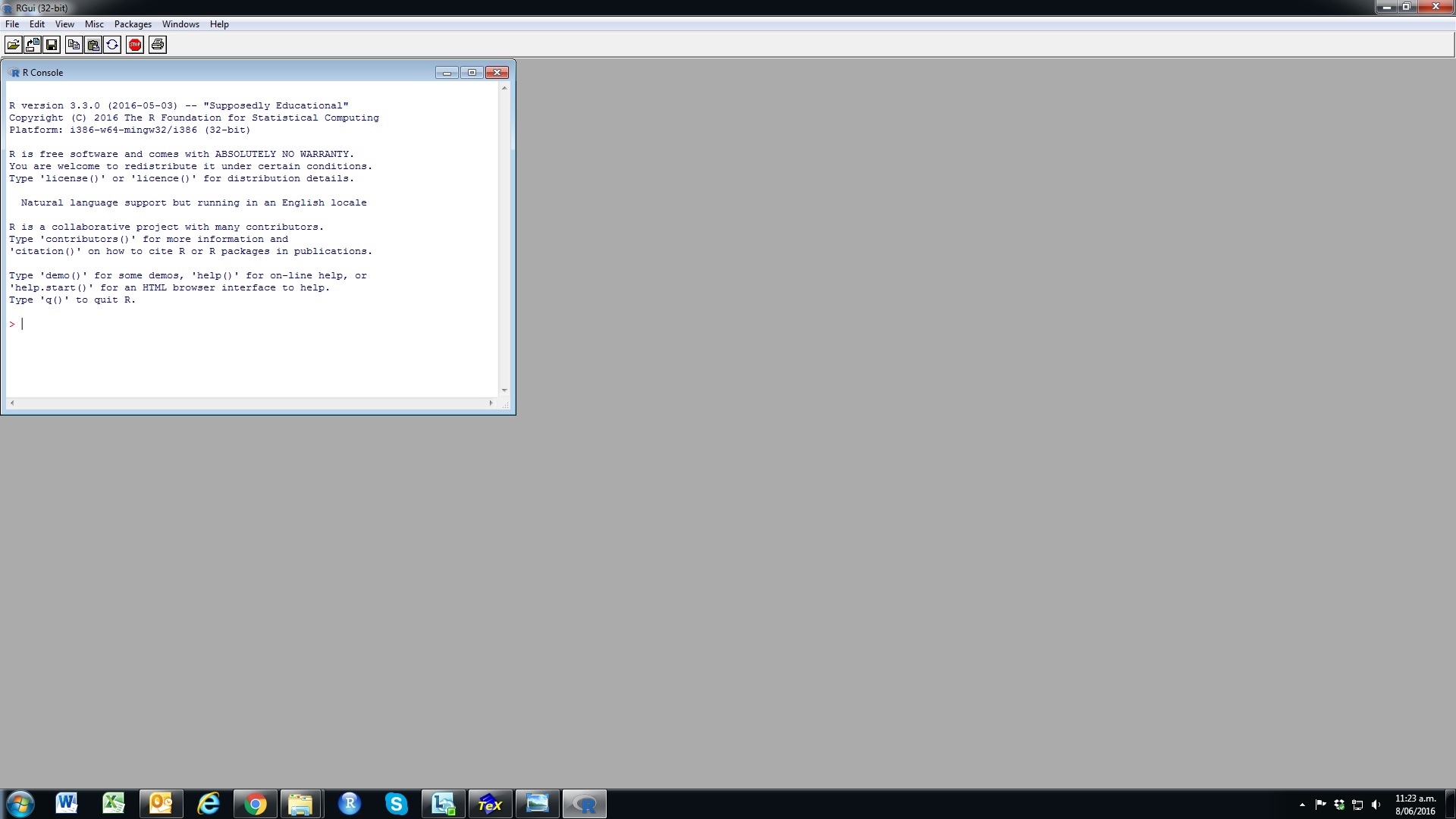Click the Copy toolbar icon
1456x819 pixels.
pyautogui.click(x=74, y=45)
